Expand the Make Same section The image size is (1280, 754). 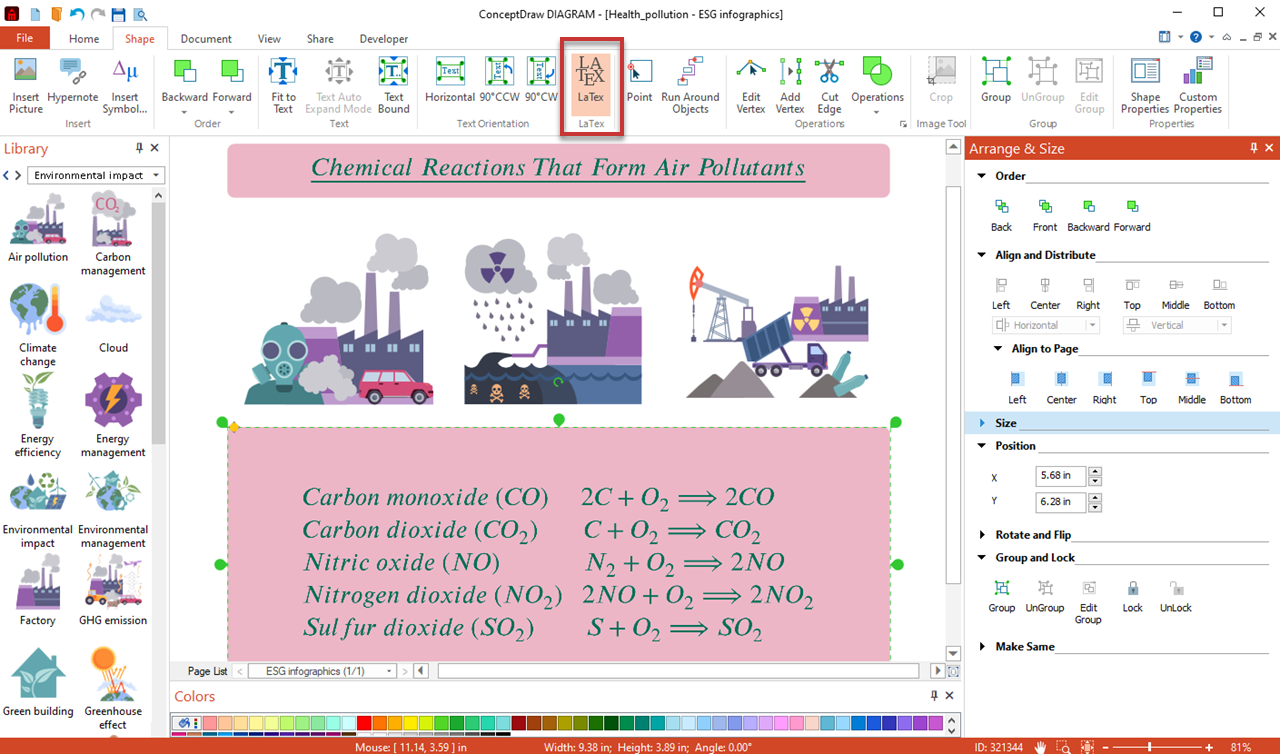[x=982, y=647]
